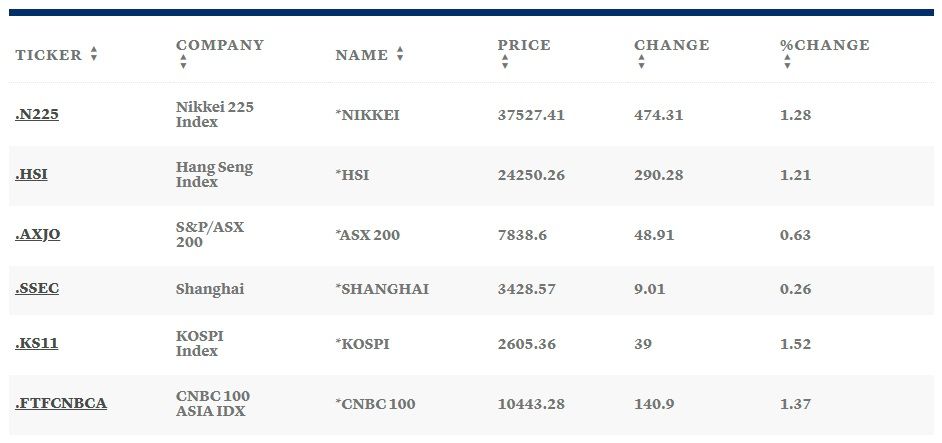
Task: Open the .FTFCNBCA ticker link
Action: 61,403
